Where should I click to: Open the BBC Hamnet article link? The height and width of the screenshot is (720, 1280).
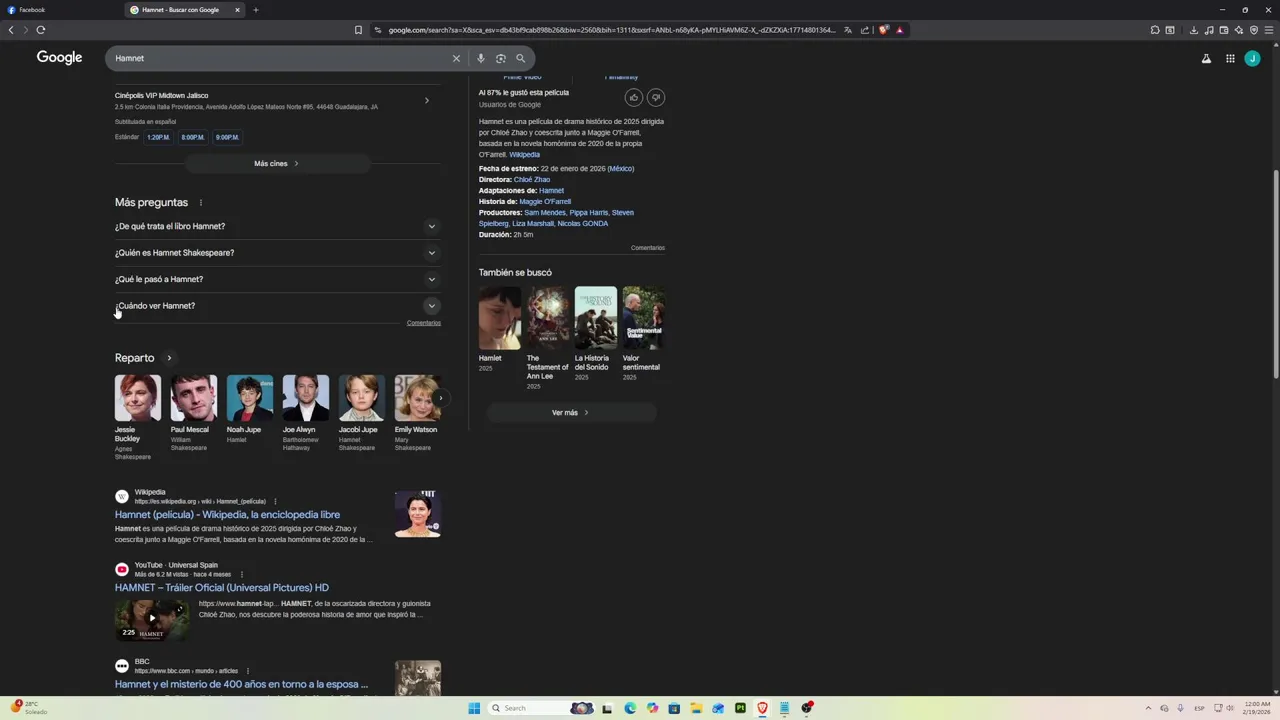[x=241, y=685]
